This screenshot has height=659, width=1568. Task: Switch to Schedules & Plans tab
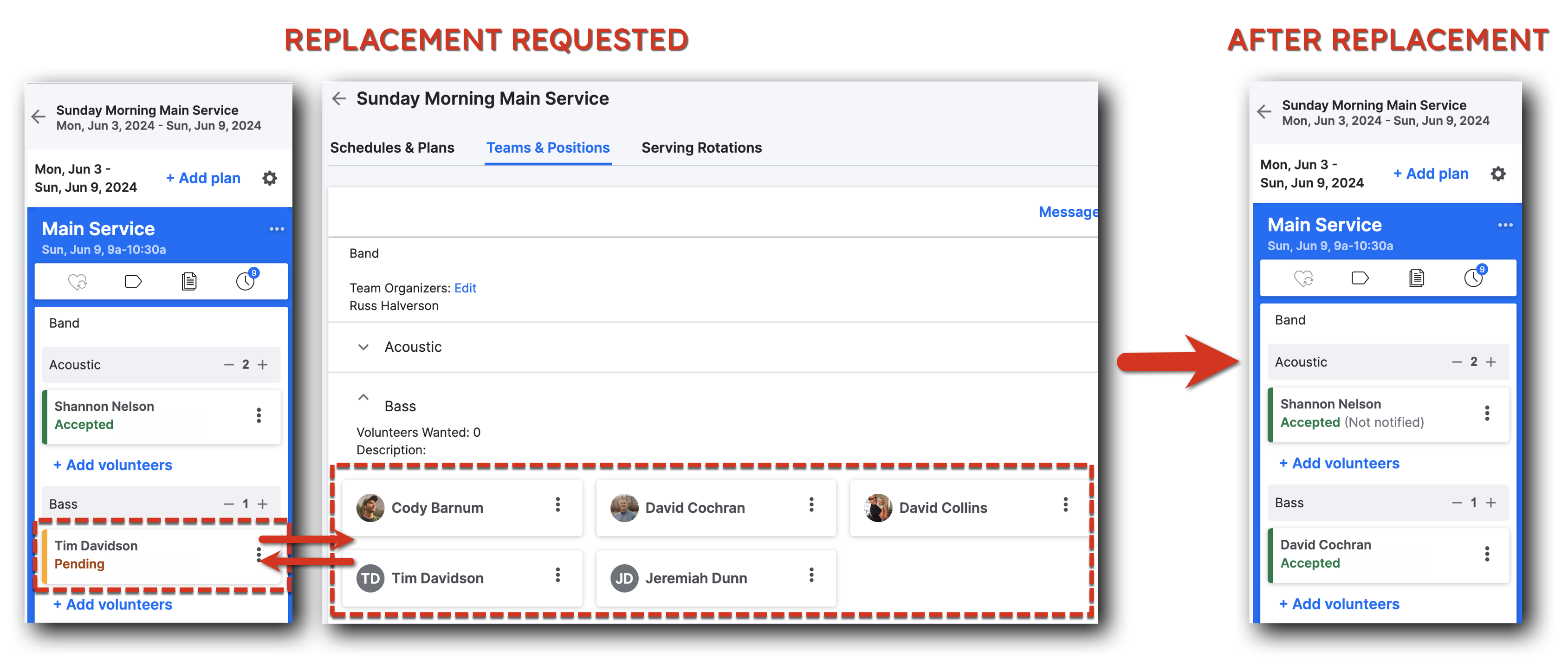[x=392, y=148]
